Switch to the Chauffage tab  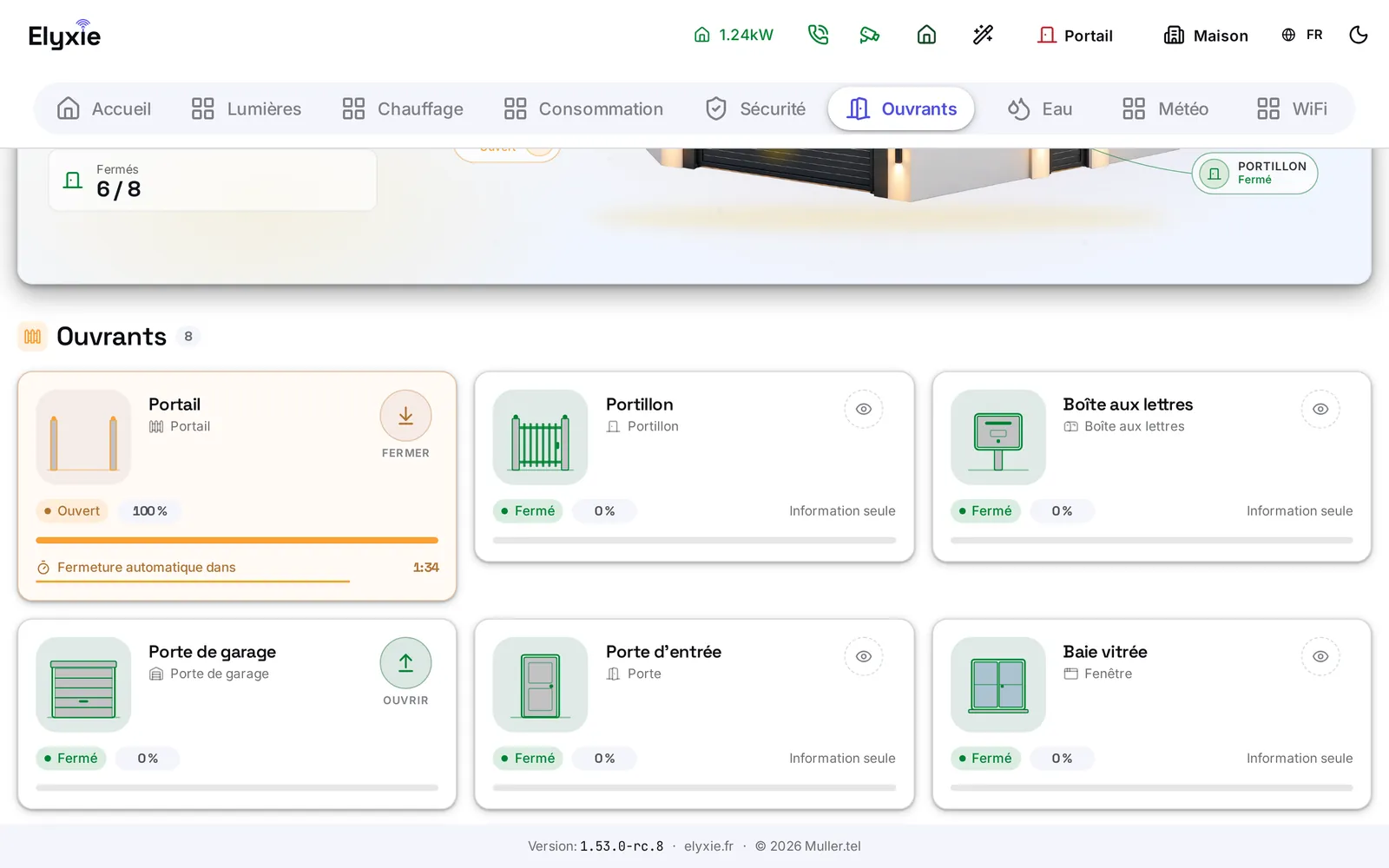(403, 108)
